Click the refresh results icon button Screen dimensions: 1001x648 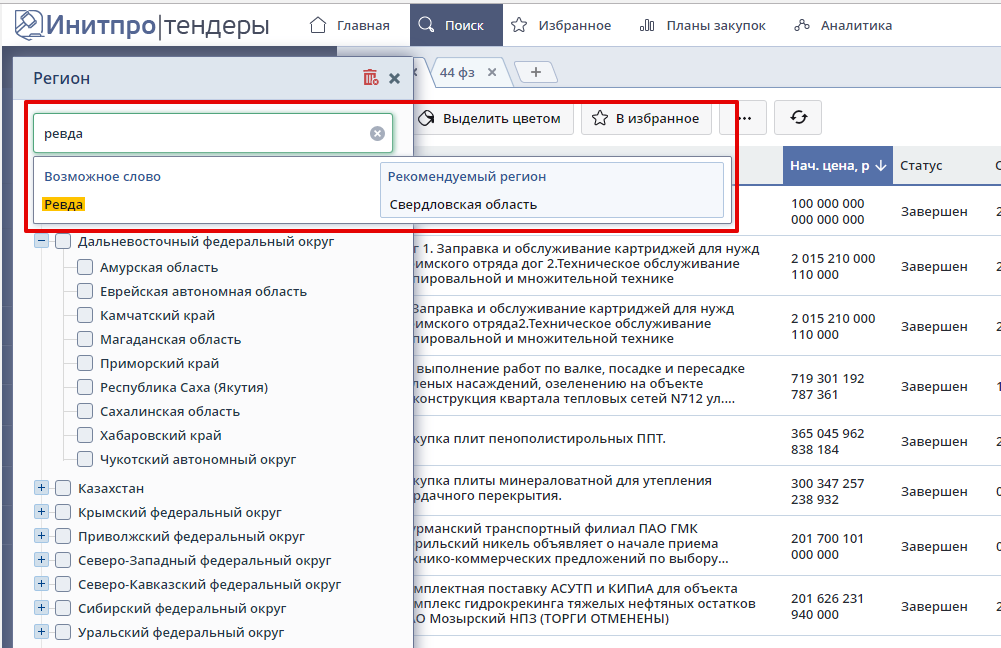tap(798, 118)
